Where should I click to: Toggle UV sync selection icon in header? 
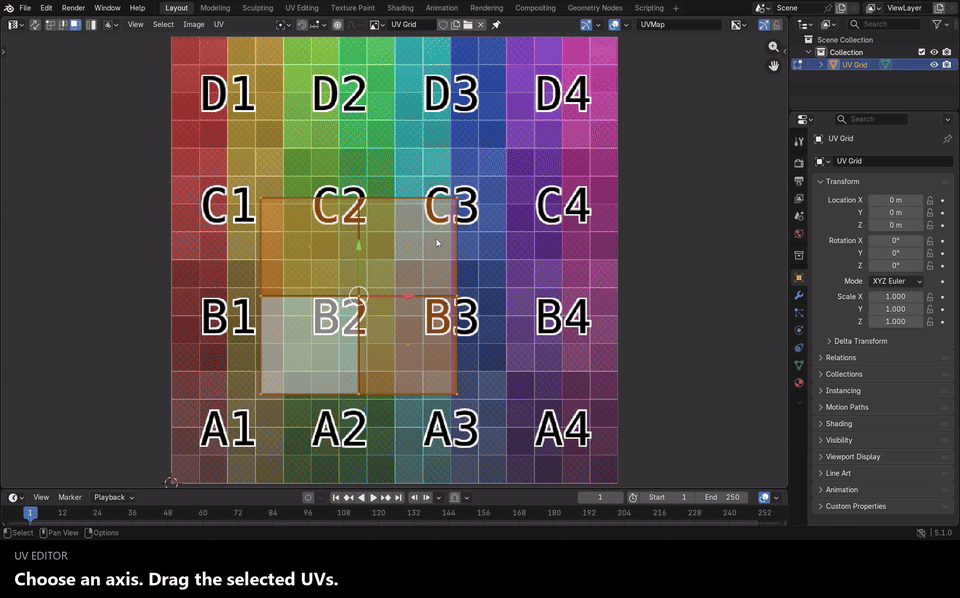click(x=35, y=24)
